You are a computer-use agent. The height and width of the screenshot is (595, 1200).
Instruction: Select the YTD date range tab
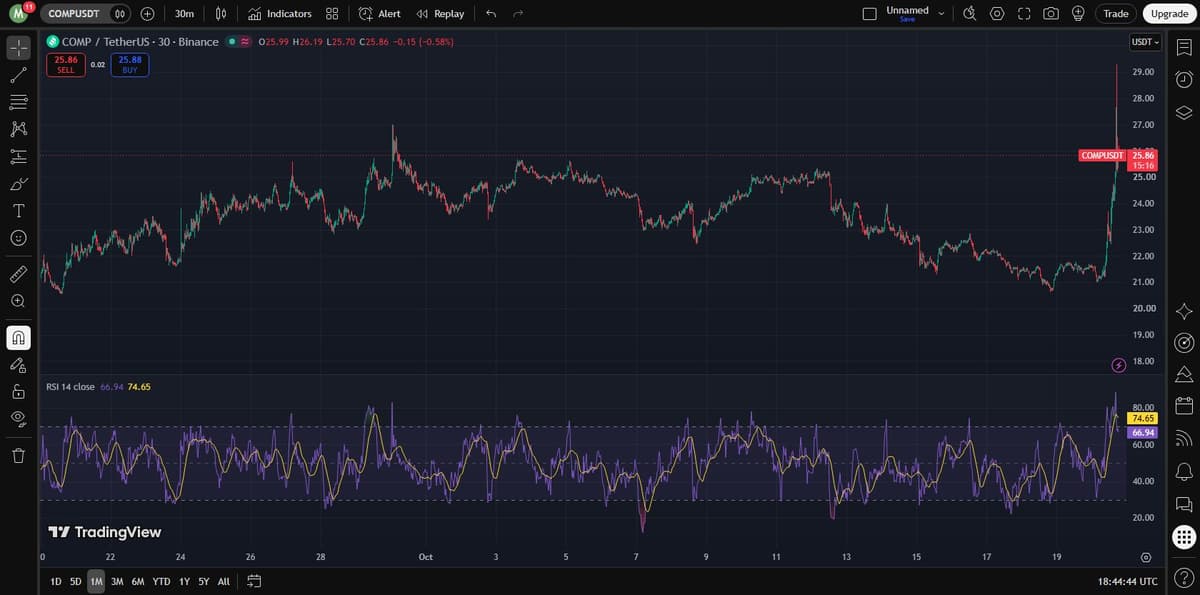pos(161,581)
